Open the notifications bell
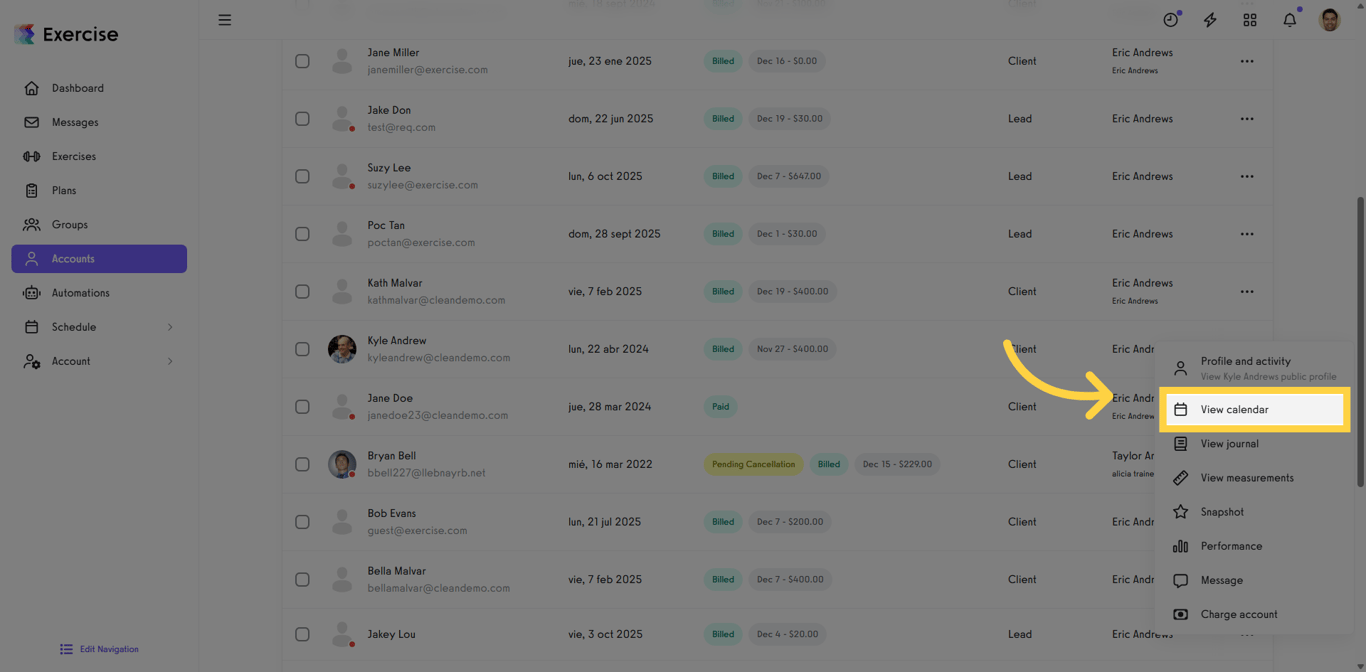The width and height of the screenshot is (1366, 672). [x=1290, y=20]
